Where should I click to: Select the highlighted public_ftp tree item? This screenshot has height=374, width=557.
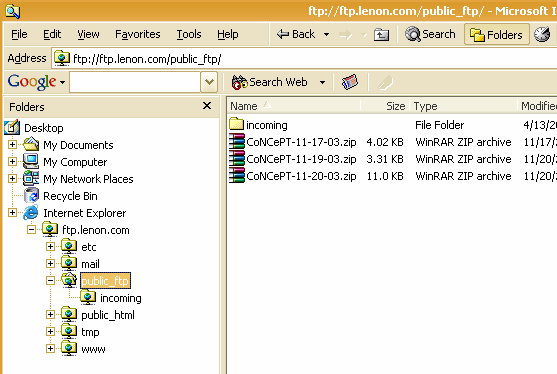pos(106,281)
